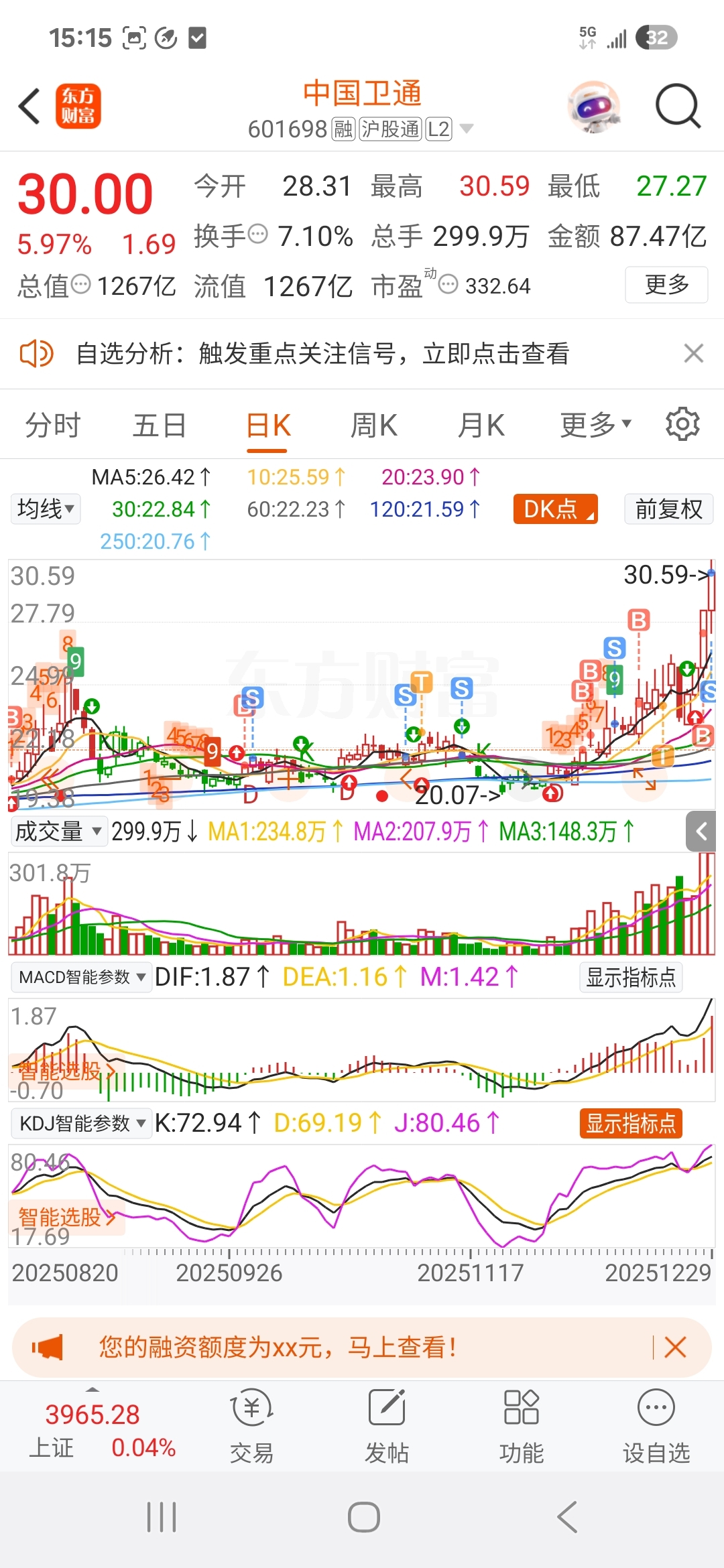
Task: Expand the 上证 index bar
Action: coord(93,1390)
